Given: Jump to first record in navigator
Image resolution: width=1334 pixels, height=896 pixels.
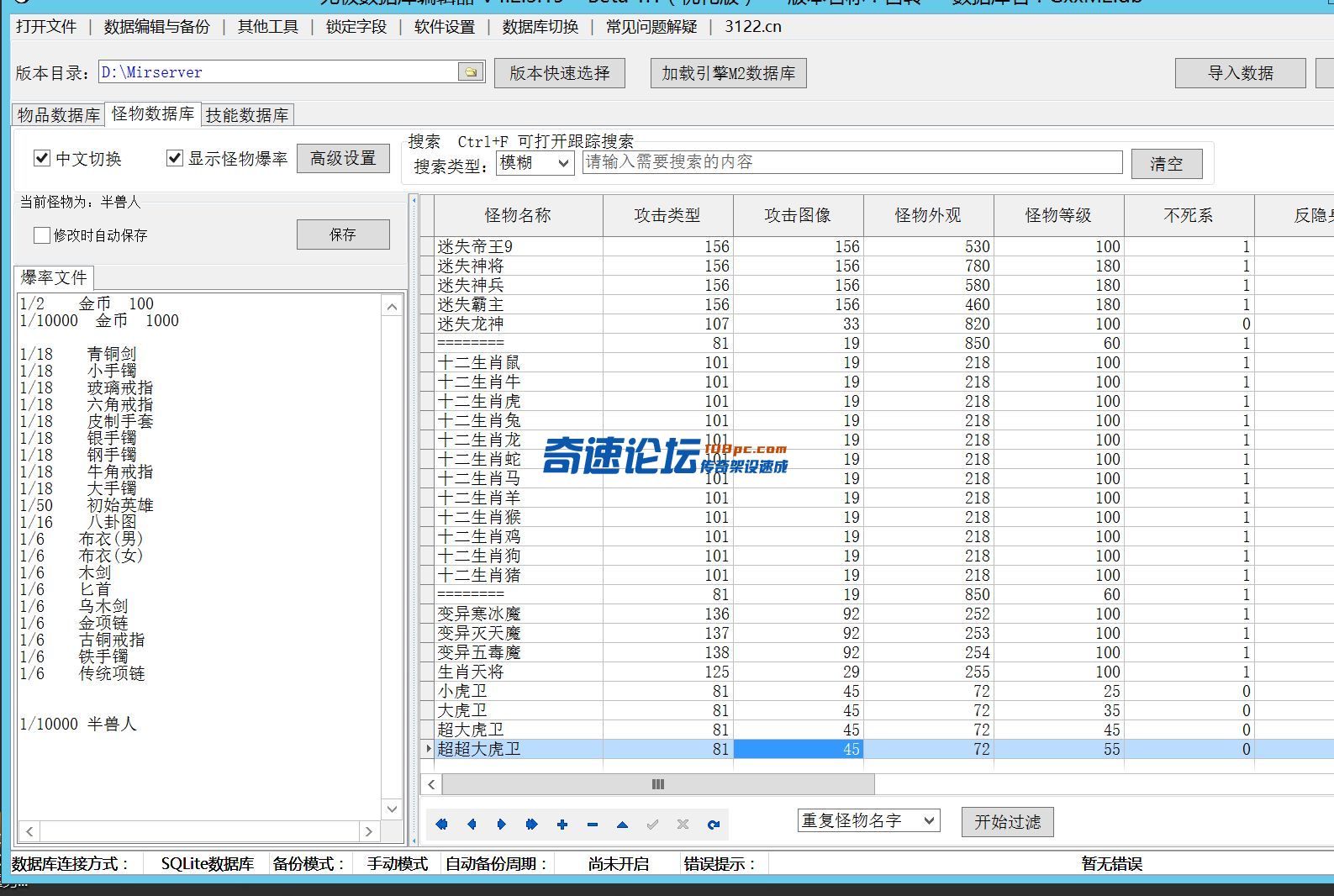Looking at the screenshot, I should coord(441,825).
